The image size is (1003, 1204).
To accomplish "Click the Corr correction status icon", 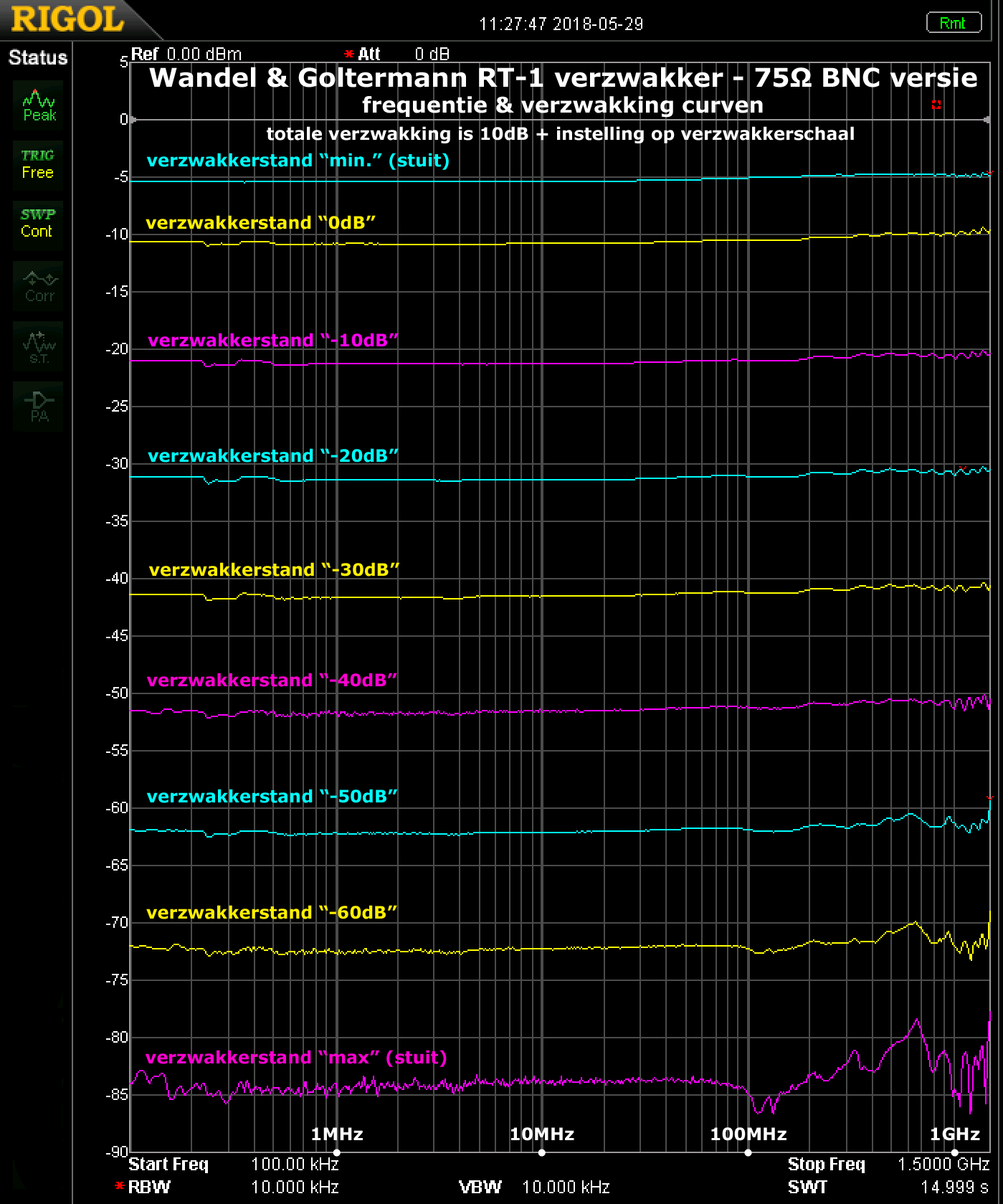I will (x=38, y=286).
